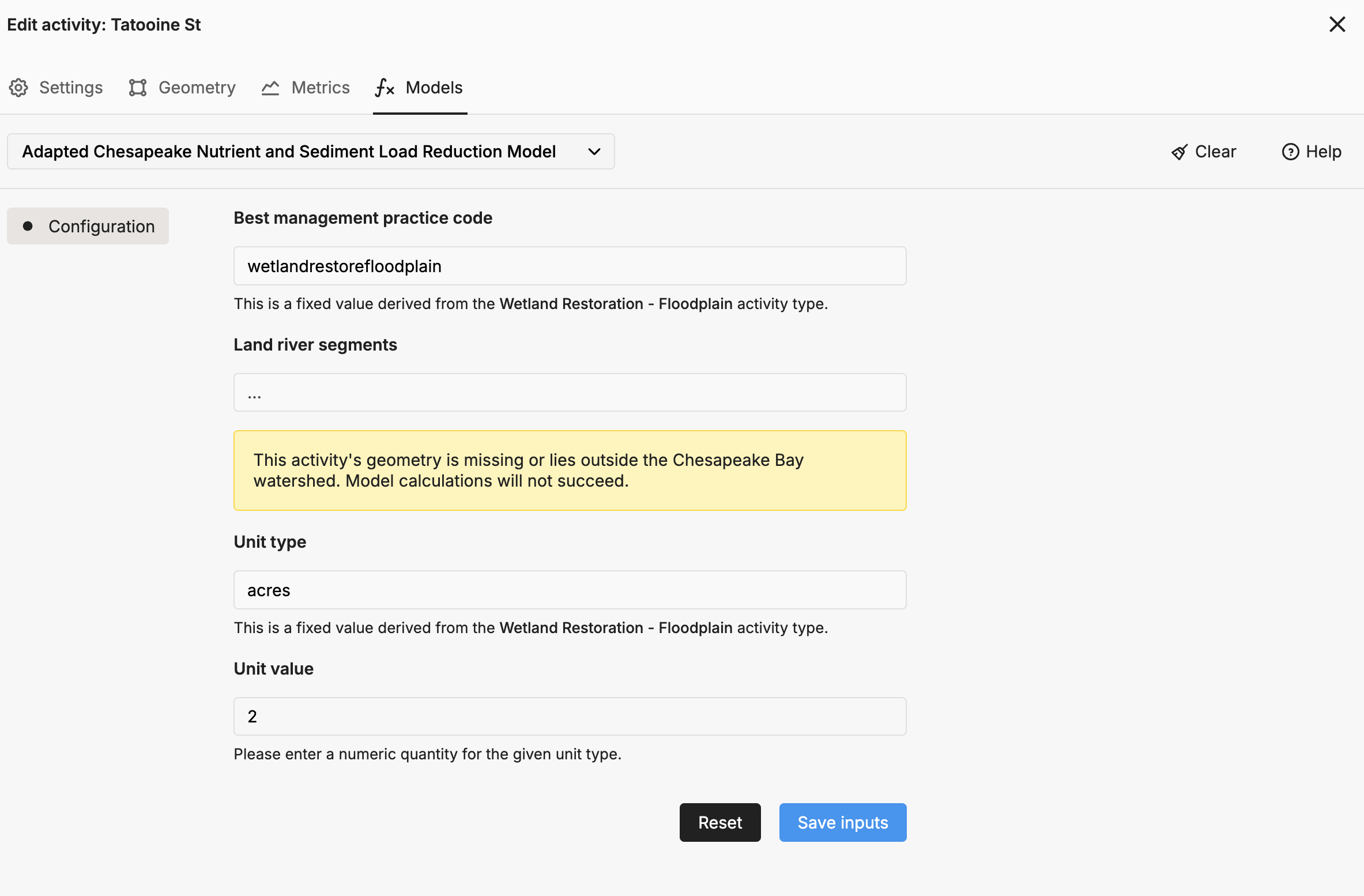
Task: Expand the model selection dropdown chevron
Action: pos(594,152)
